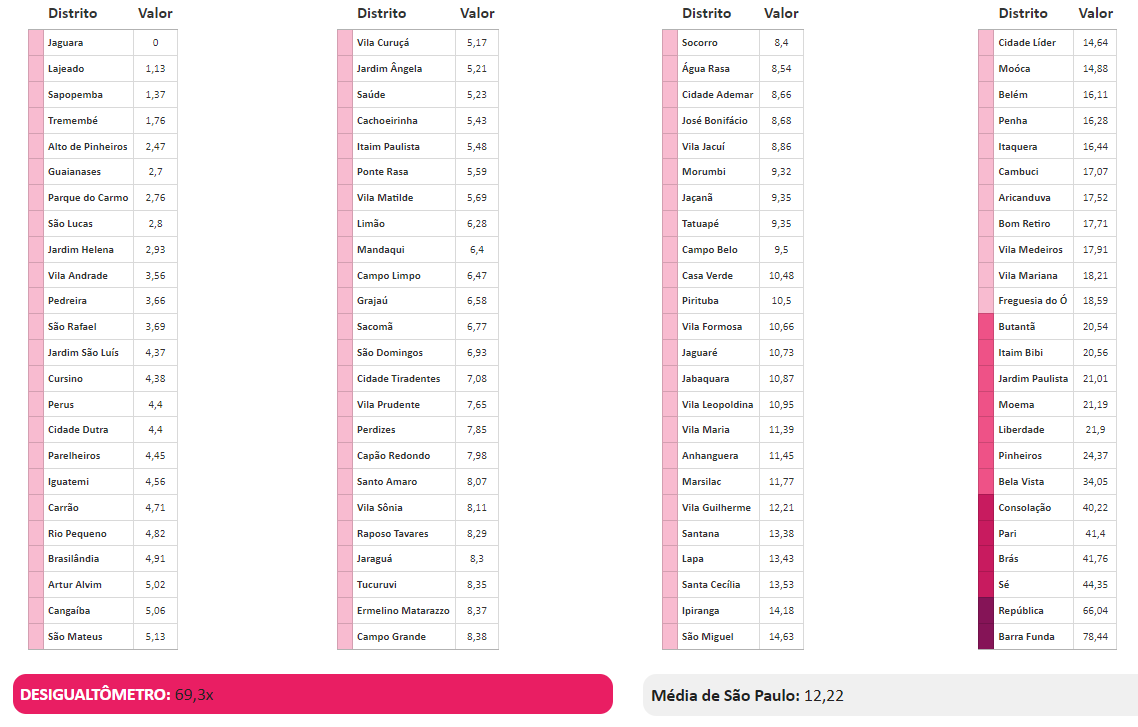Select the Distrito header above Cidade Líder
This screenshot has height=727, width=1138.
click(x=1023, y=14)
